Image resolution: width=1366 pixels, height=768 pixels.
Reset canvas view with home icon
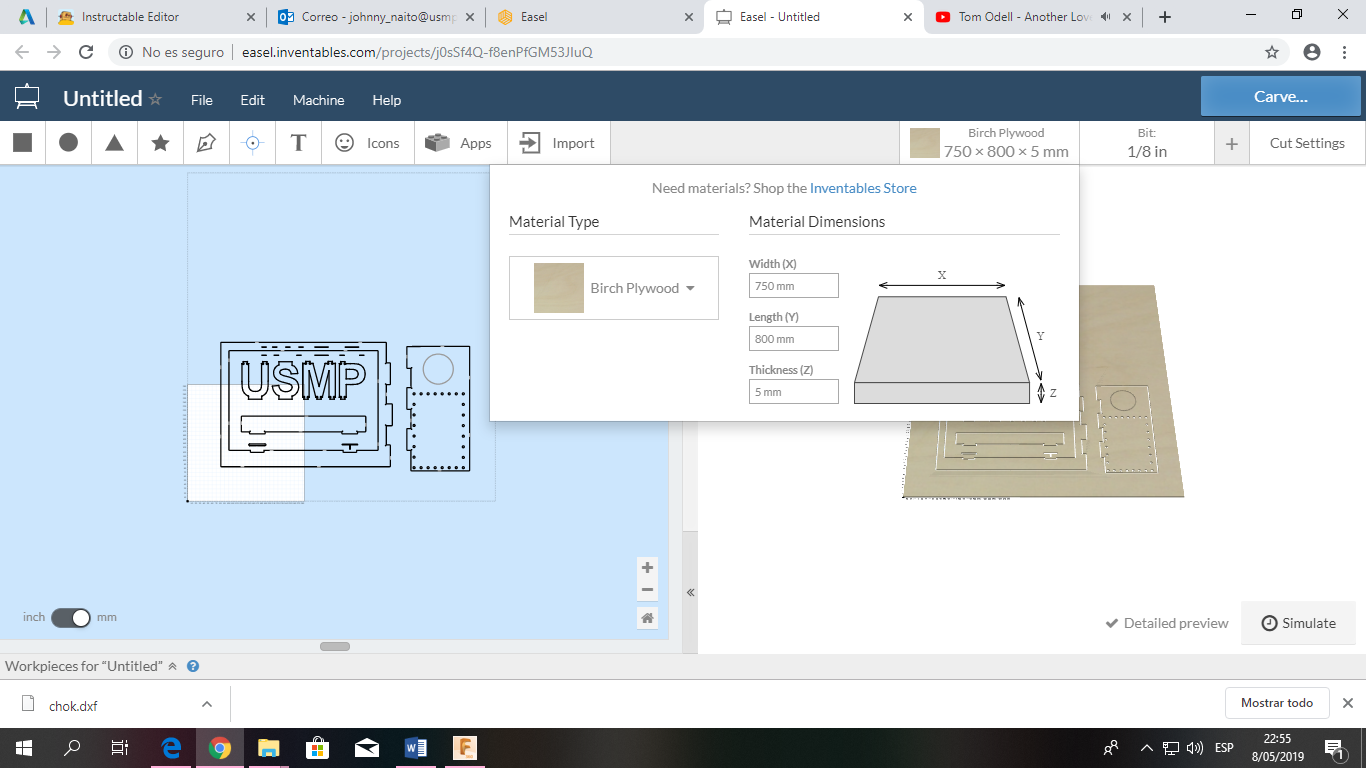coord(647,618)
